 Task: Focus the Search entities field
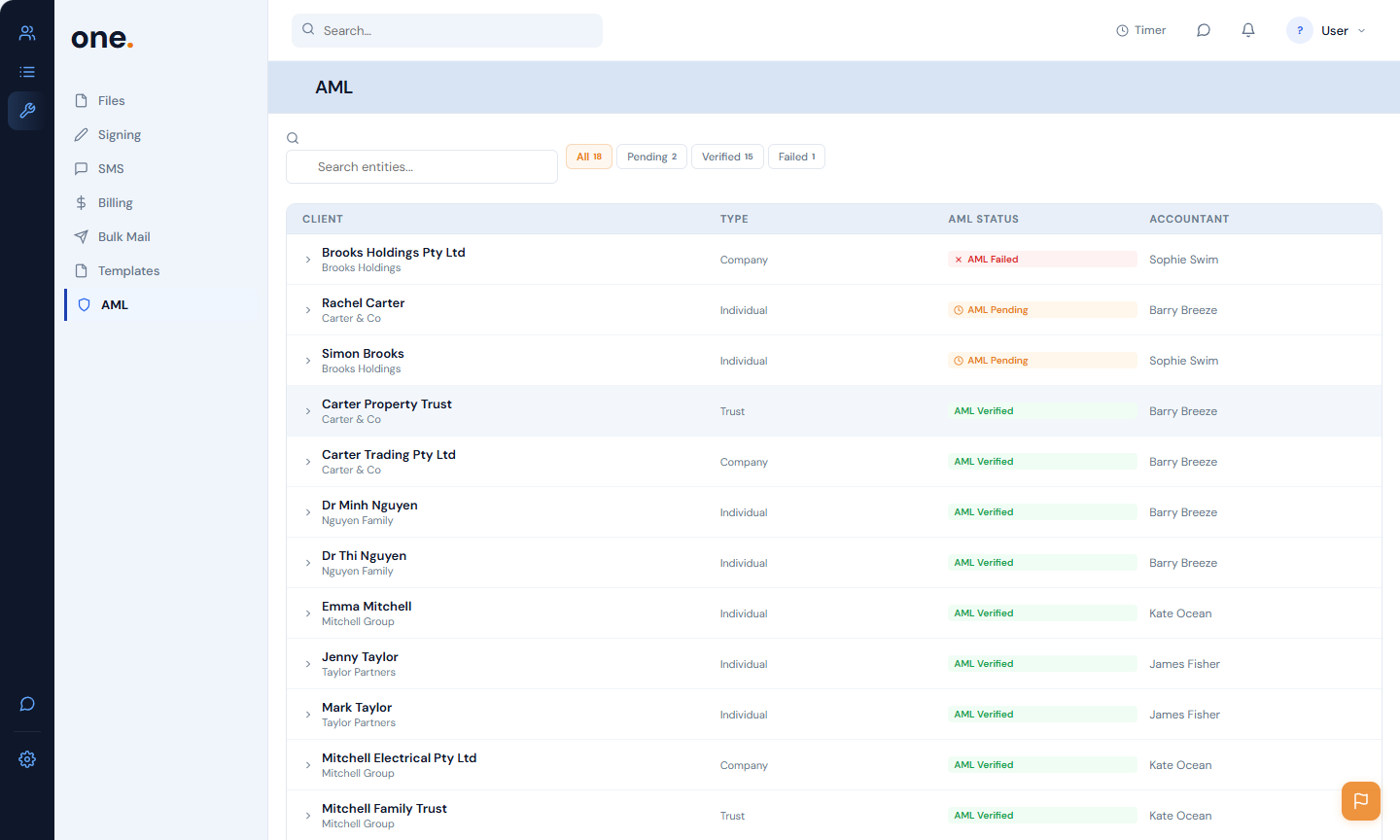click(422, 166)
